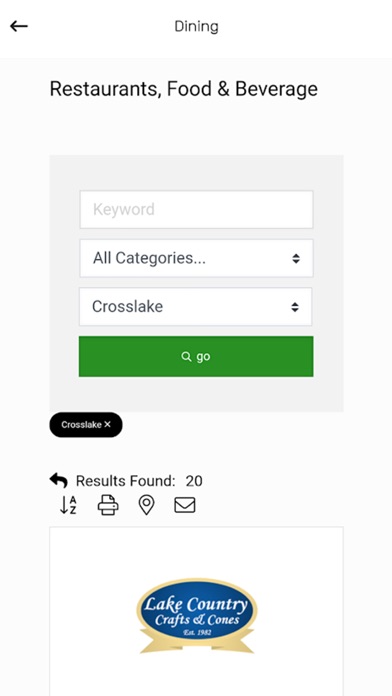Click the Restaurants, Food & Beverage heading
This screenshot has height=696, width=392.
tap(183, 89)
